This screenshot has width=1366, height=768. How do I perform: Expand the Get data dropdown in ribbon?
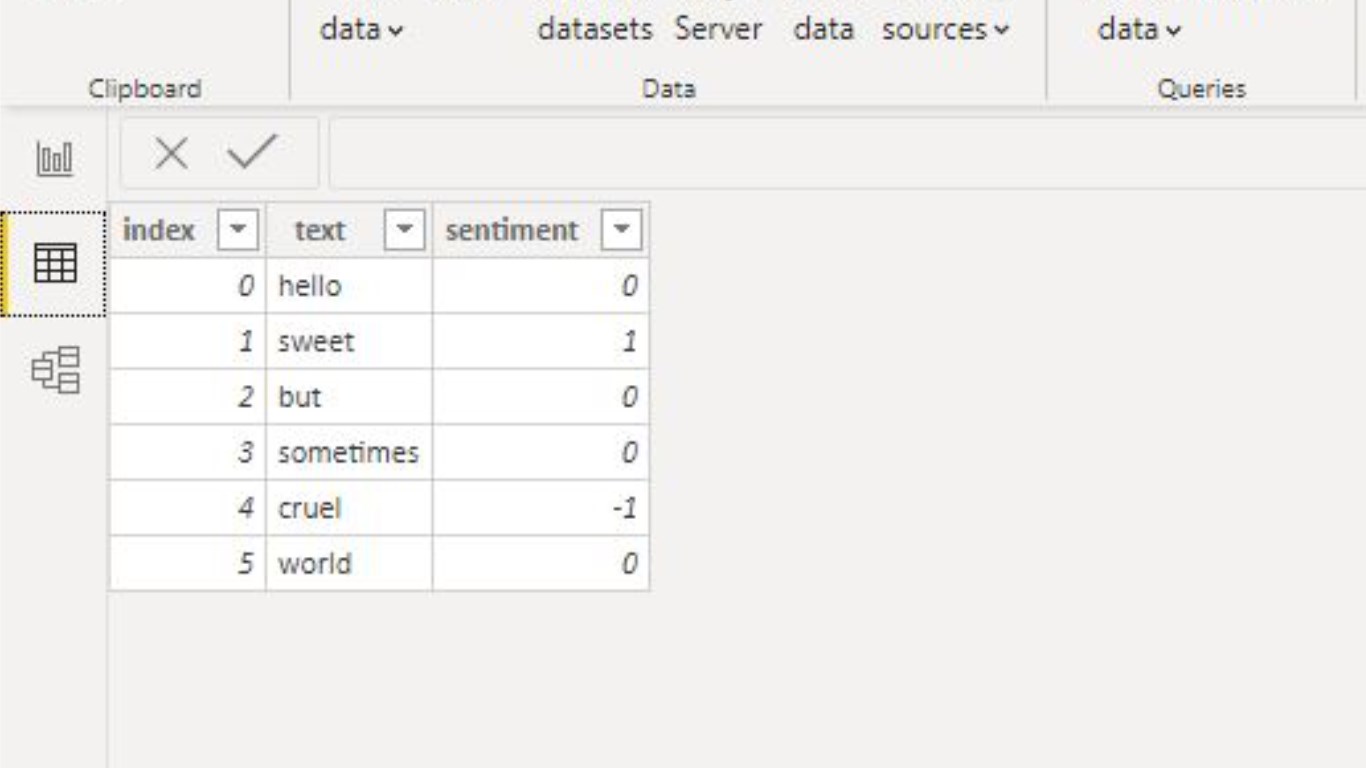[x=361, y=30]
